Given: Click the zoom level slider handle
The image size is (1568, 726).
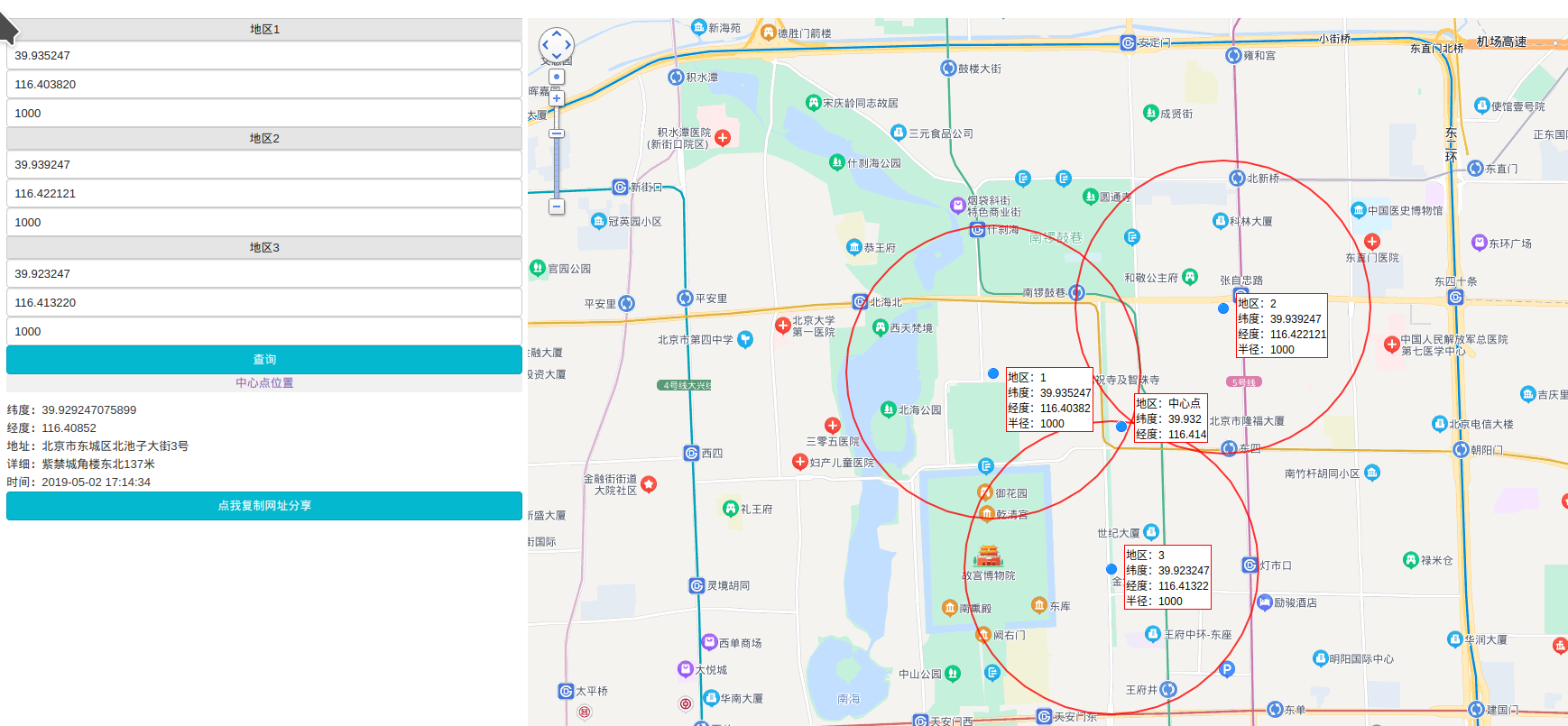Looking at the screenshot, I should click(x=557, y=133).
